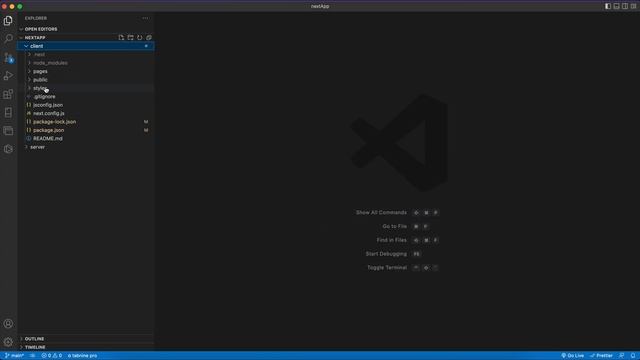Click the New File icon in NEXTAPP header
Viewport: 640px width, 360px height.
click(121, 38)
